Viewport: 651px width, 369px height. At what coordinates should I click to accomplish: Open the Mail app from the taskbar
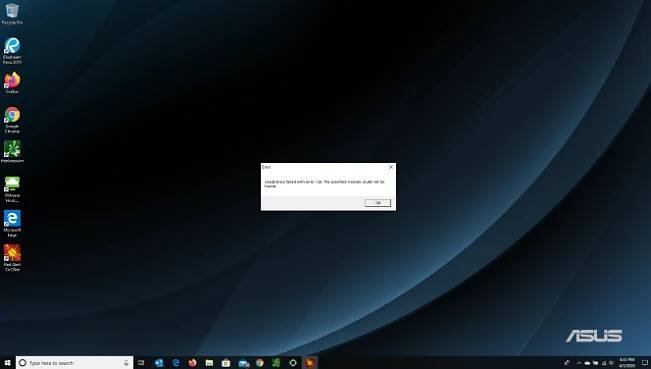[x=243, y=363]
